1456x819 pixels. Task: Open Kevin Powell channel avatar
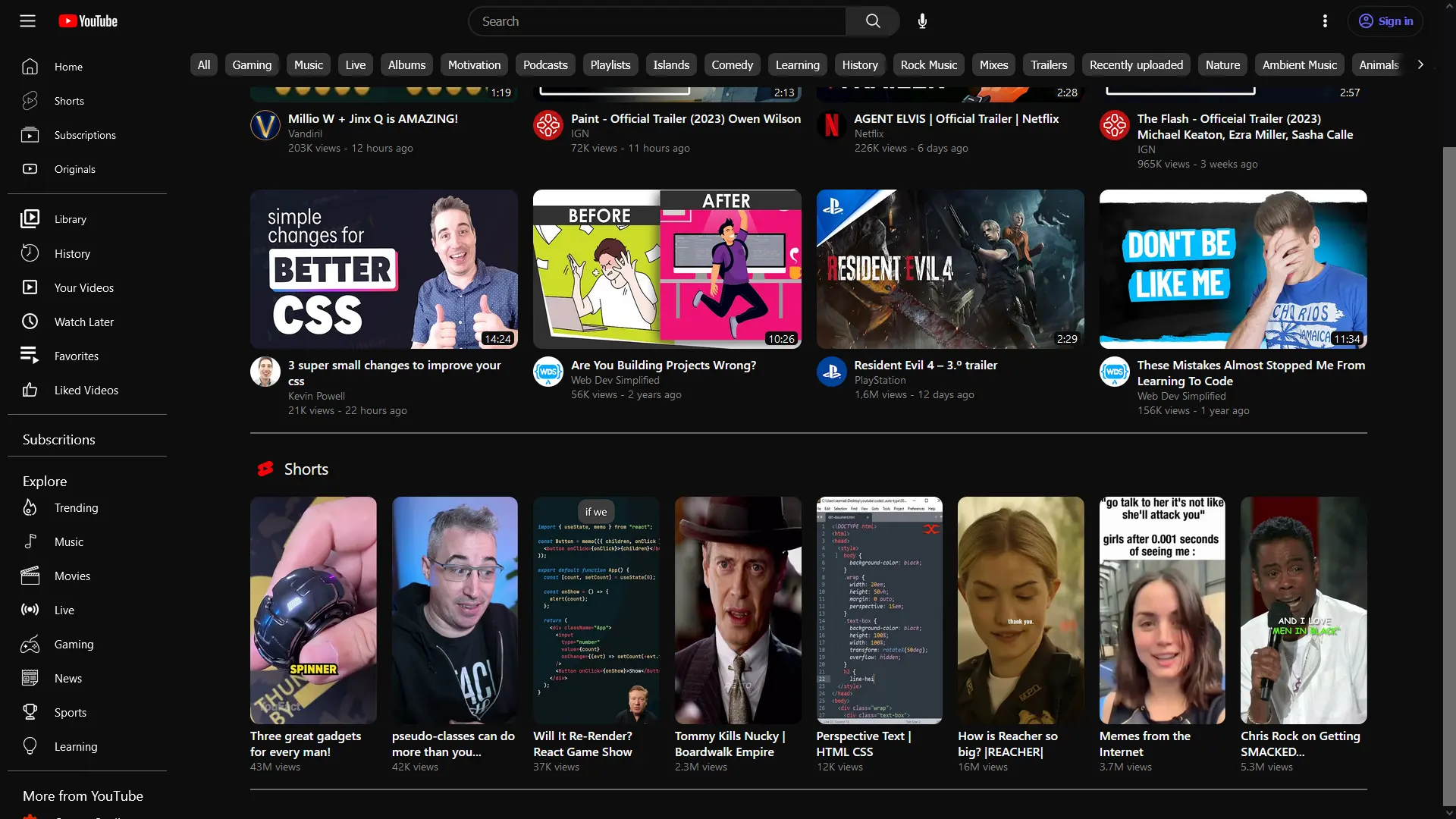(265, 372)
